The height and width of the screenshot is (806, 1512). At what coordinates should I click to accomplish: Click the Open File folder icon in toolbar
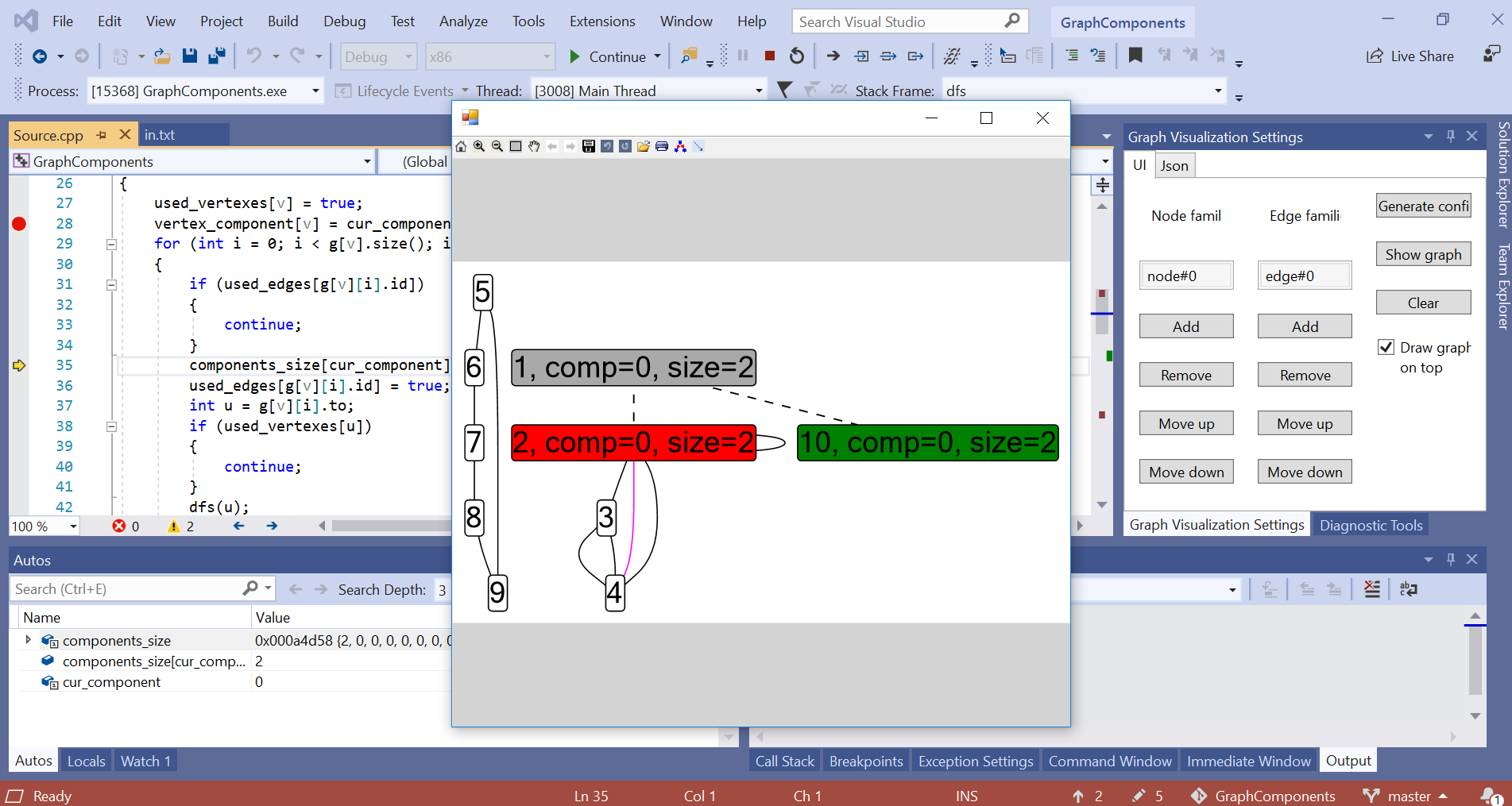tap(162, 56)
